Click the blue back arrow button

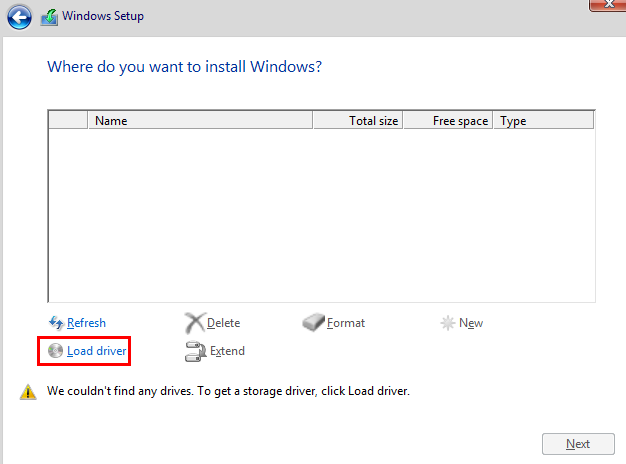[19, 17]
